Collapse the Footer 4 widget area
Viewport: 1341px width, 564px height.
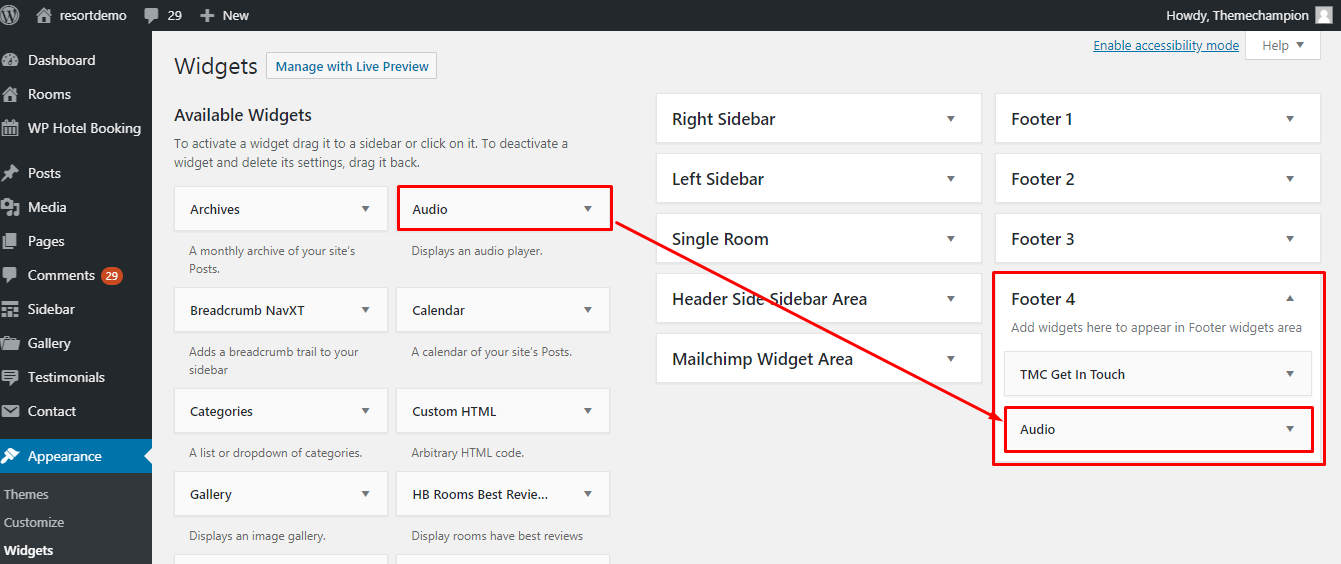(1289, 299)
